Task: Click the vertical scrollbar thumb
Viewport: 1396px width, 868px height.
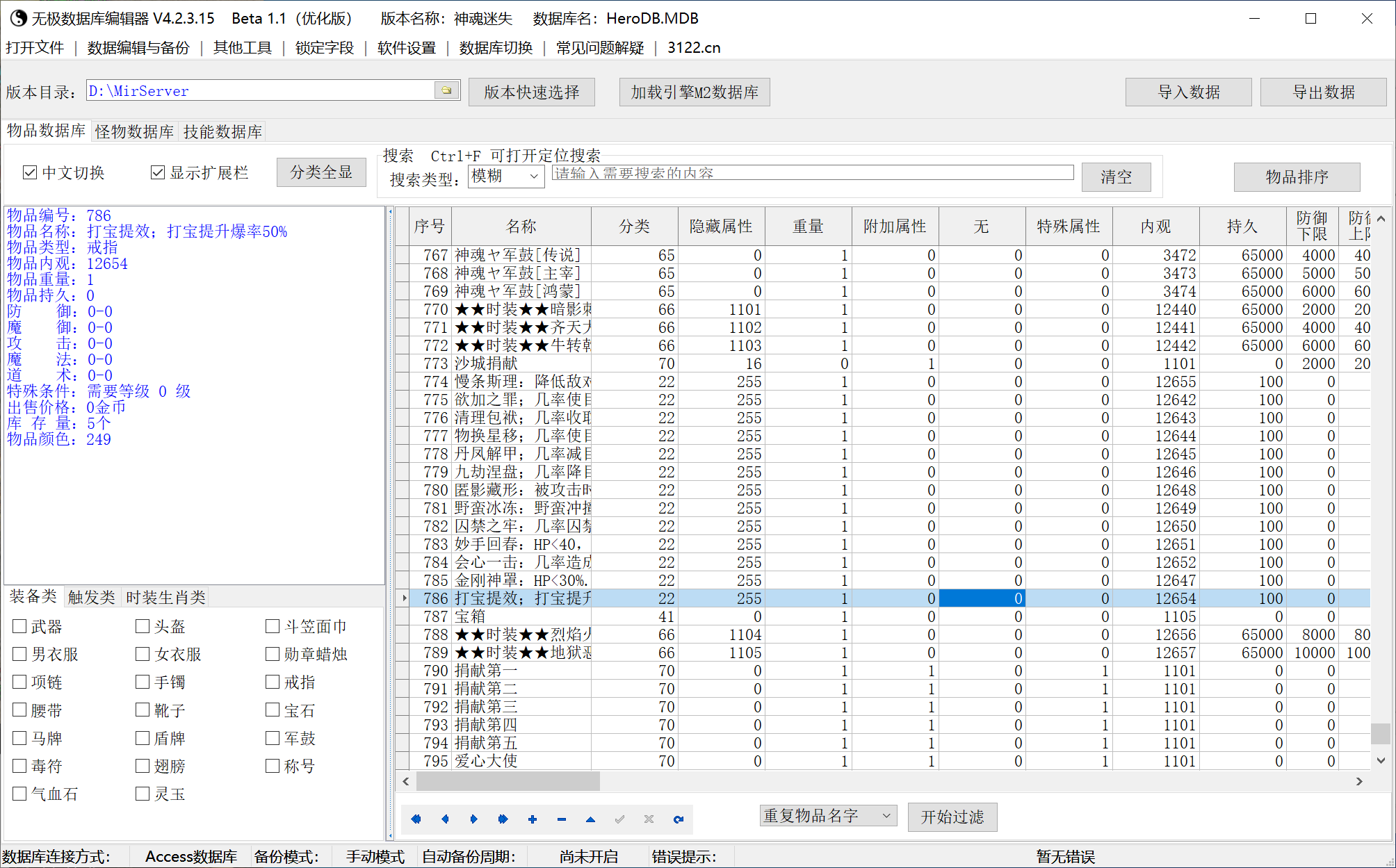Action: (1381, 734)
